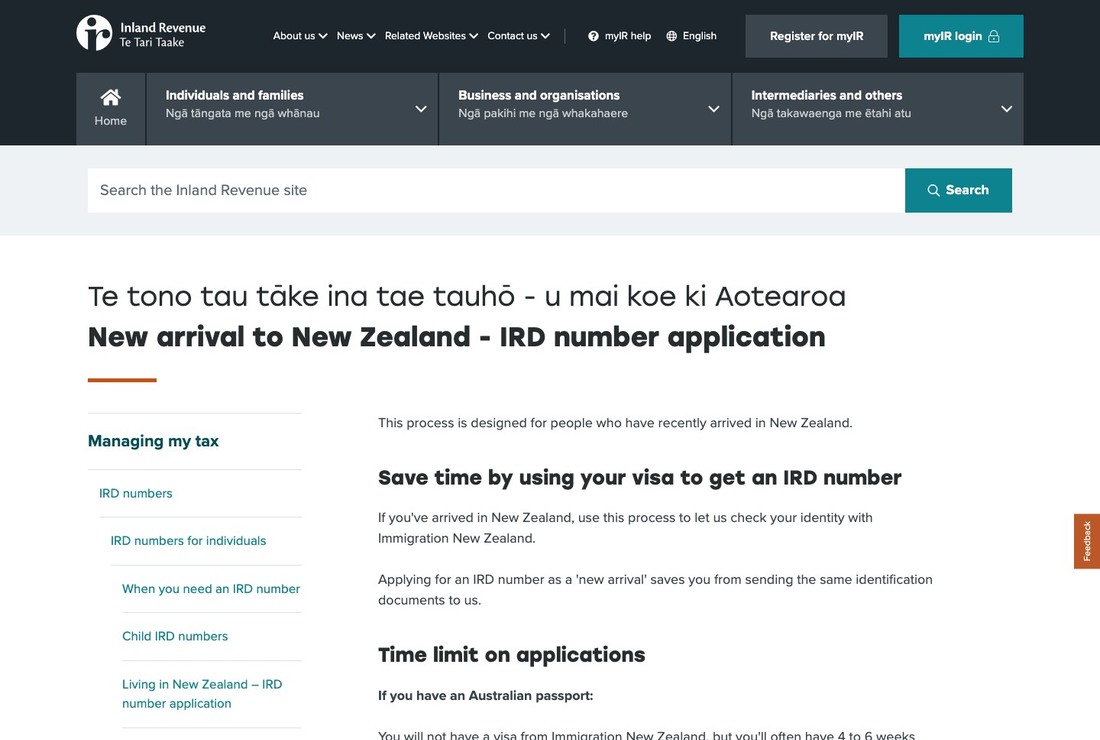Image resolution: width=1100 pixels, height=740 pixels.
Task: Expand the Individuals and families chevron
Action: (x=421, y=109)
